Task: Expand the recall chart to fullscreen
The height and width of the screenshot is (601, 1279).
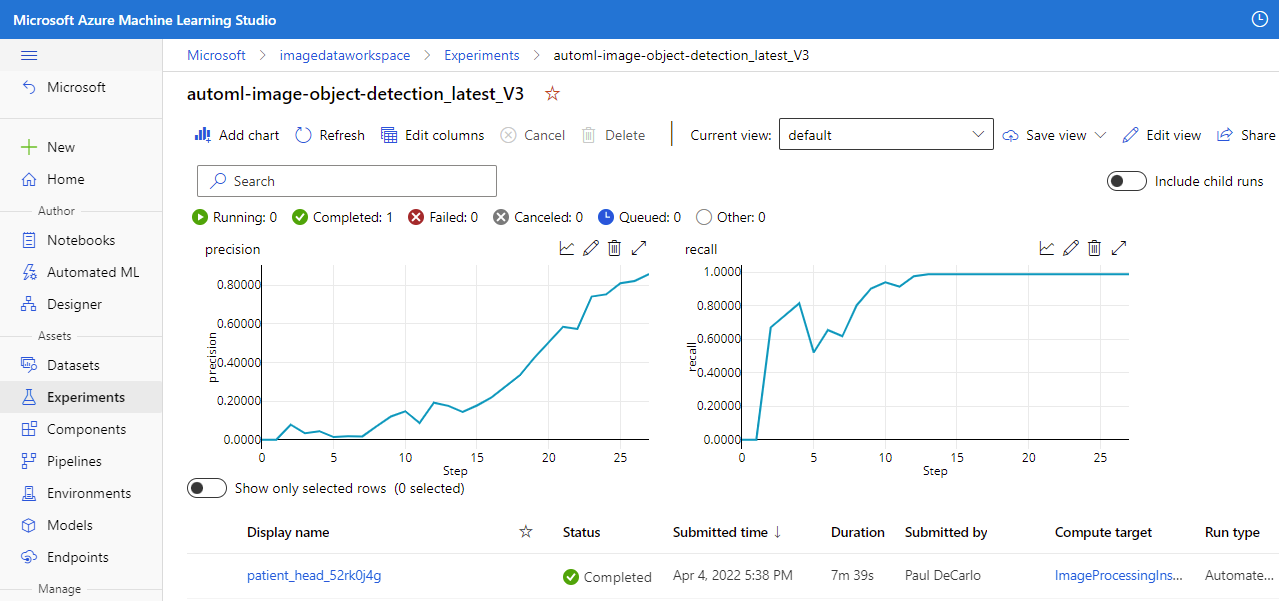Action: point(1119,247)
